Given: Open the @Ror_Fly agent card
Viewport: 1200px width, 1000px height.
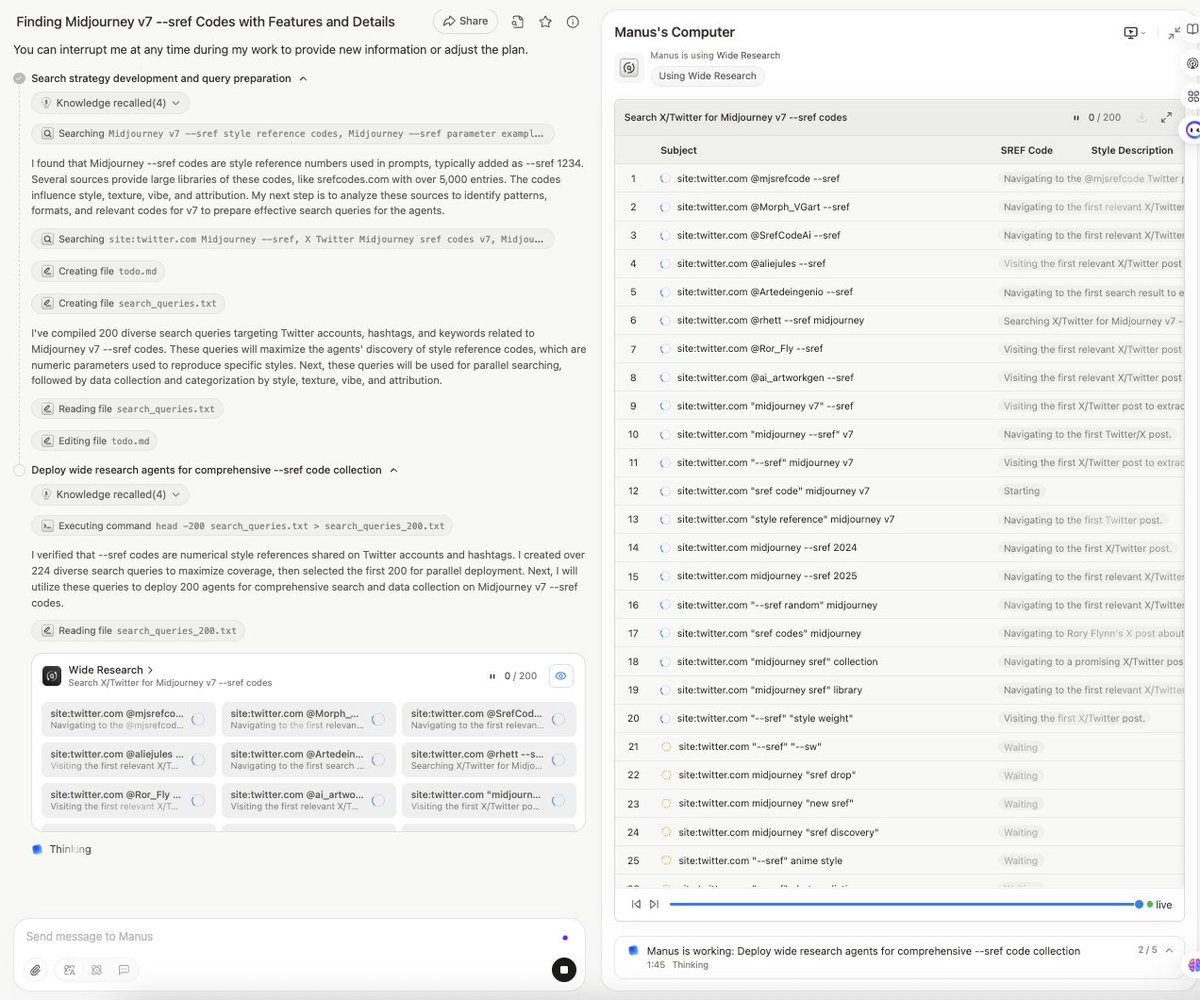Looking at the screenshot, I should pyautogui.click(x=129, y=800).
